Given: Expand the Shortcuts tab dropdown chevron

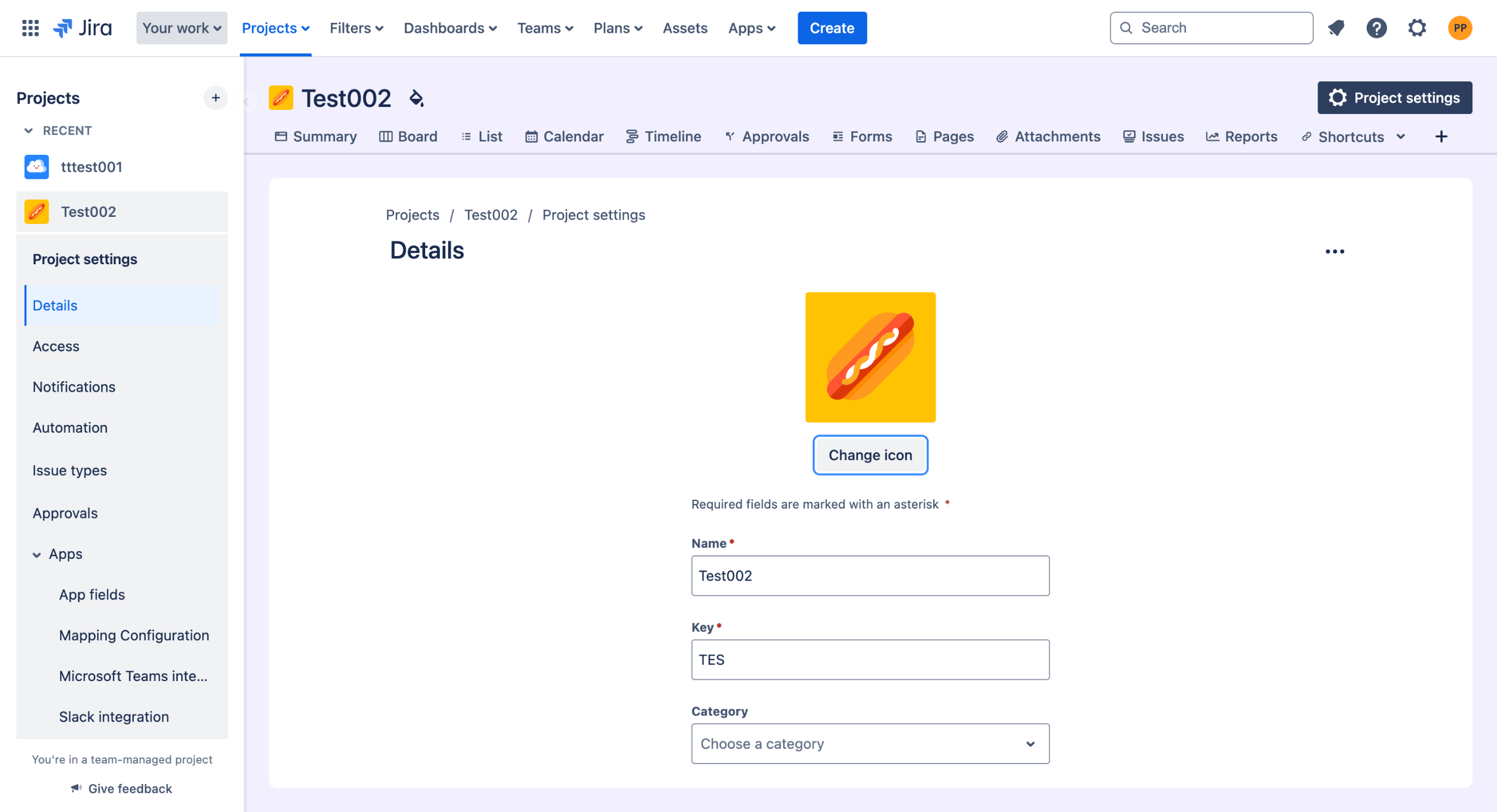Looking at the screenshot, I should pyautogui.click(x=1401, y=136).
